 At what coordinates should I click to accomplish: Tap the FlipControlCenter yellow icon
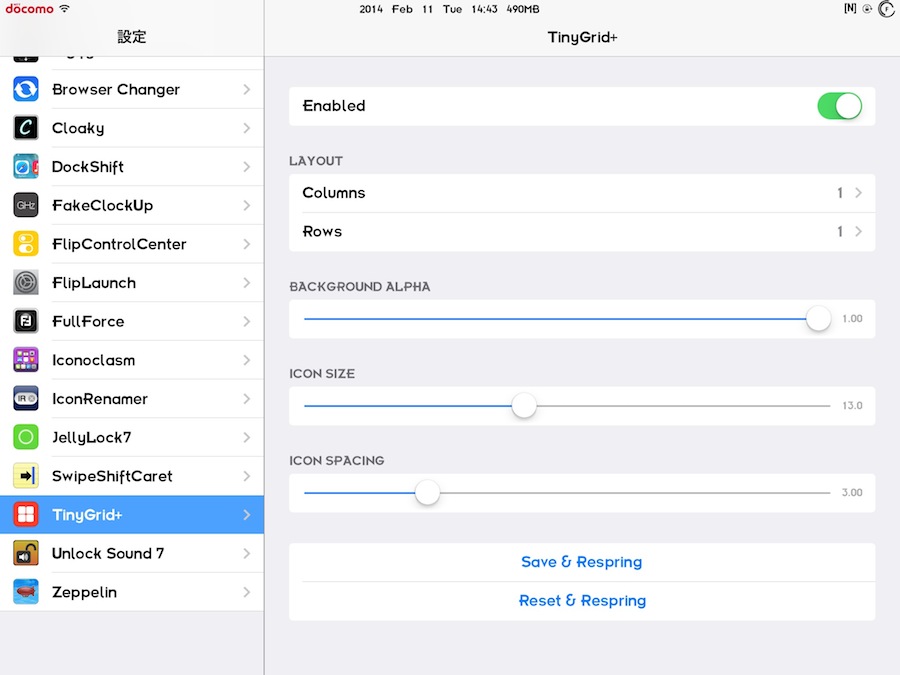pos(26,244)
